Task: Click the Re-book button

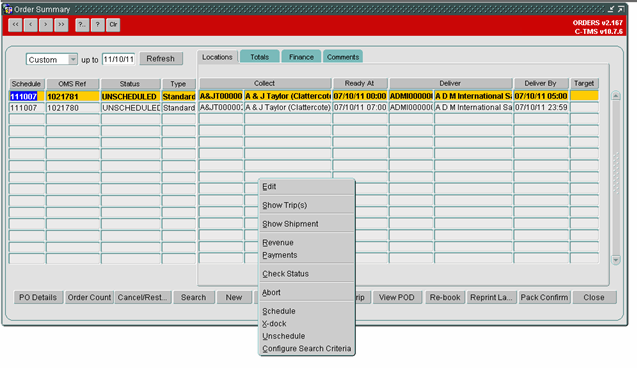Action: pyautogui.click(x=445, y=297)
